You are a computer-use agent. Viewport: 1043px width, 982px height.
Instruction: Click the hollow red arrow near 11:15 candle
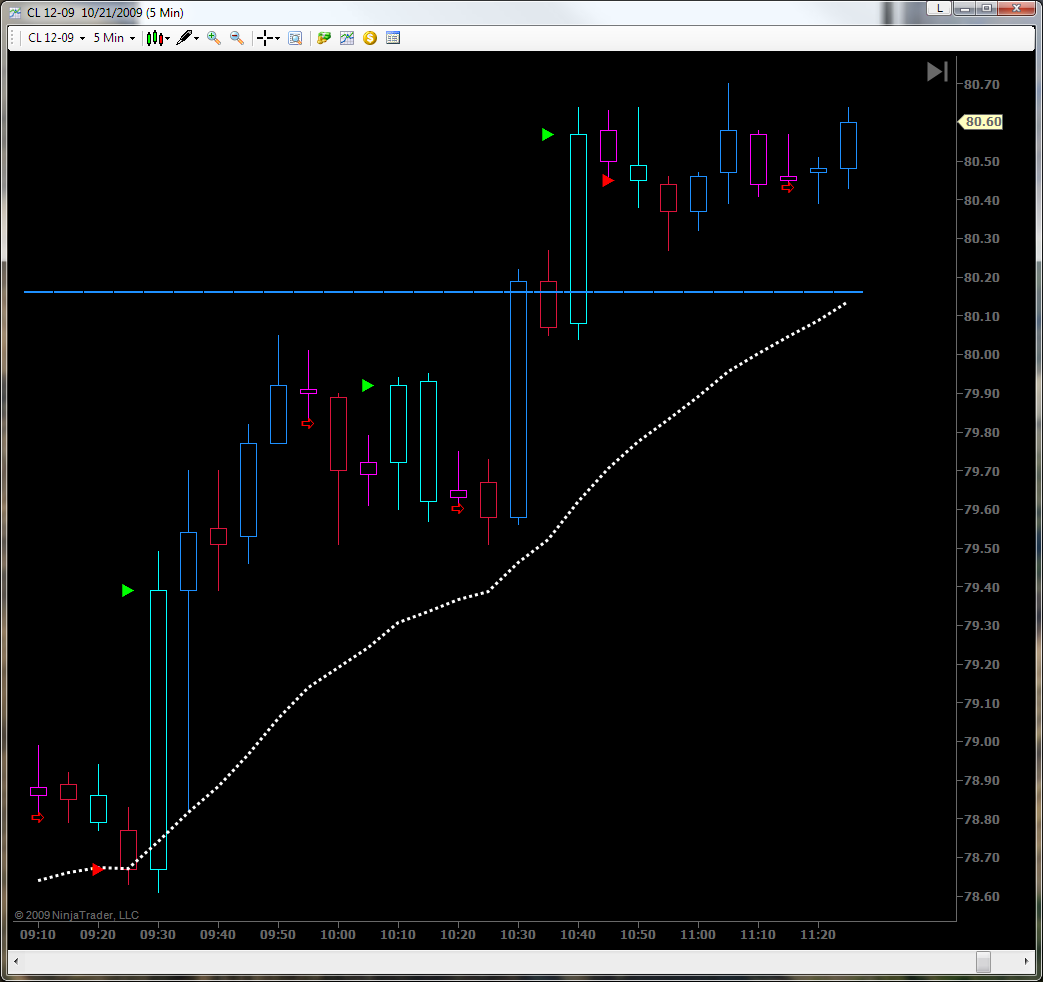pos(788,188)
